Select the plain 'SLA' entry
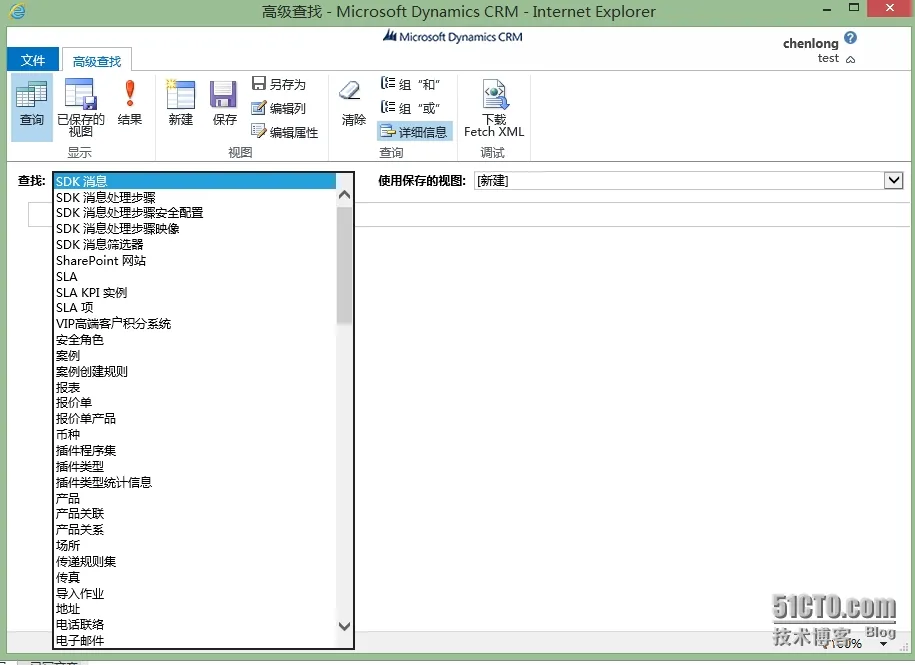 click(x=195, y=276)
